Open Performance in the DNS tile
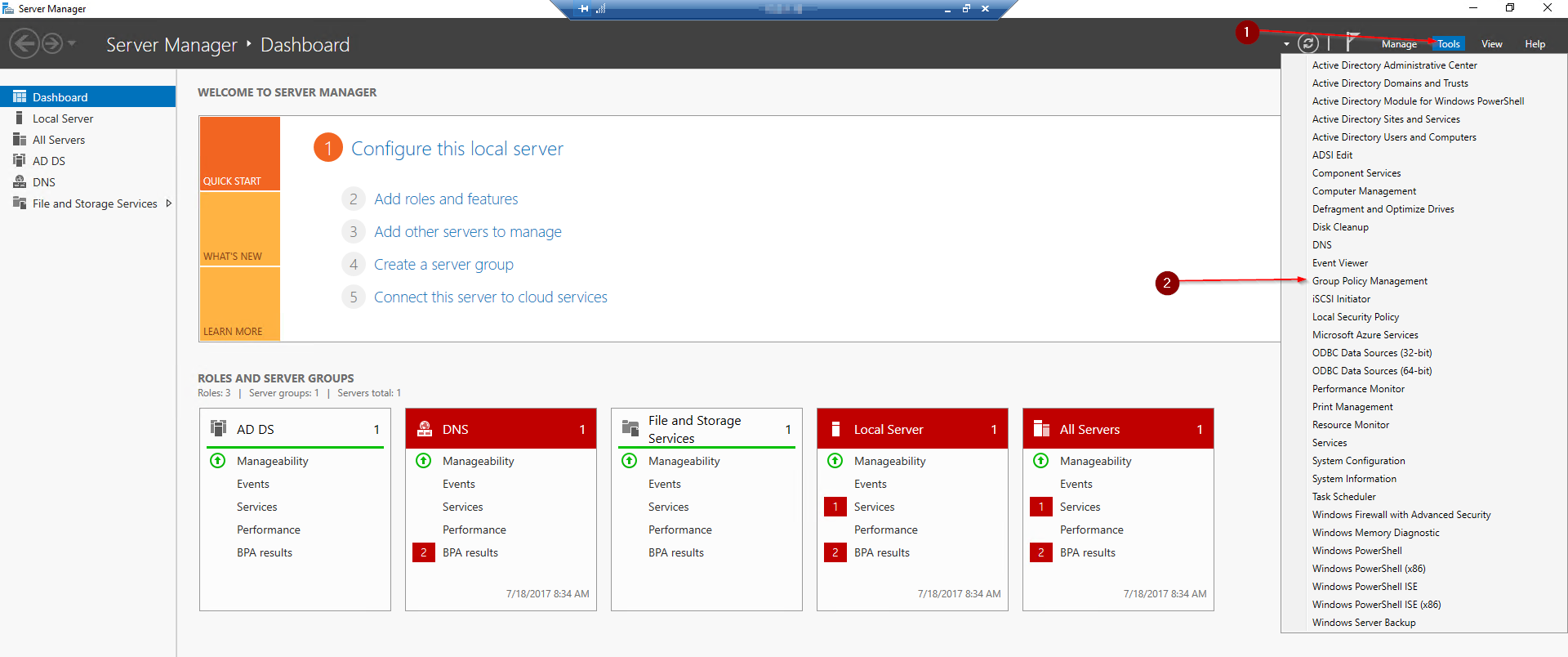 click(474, 530)
